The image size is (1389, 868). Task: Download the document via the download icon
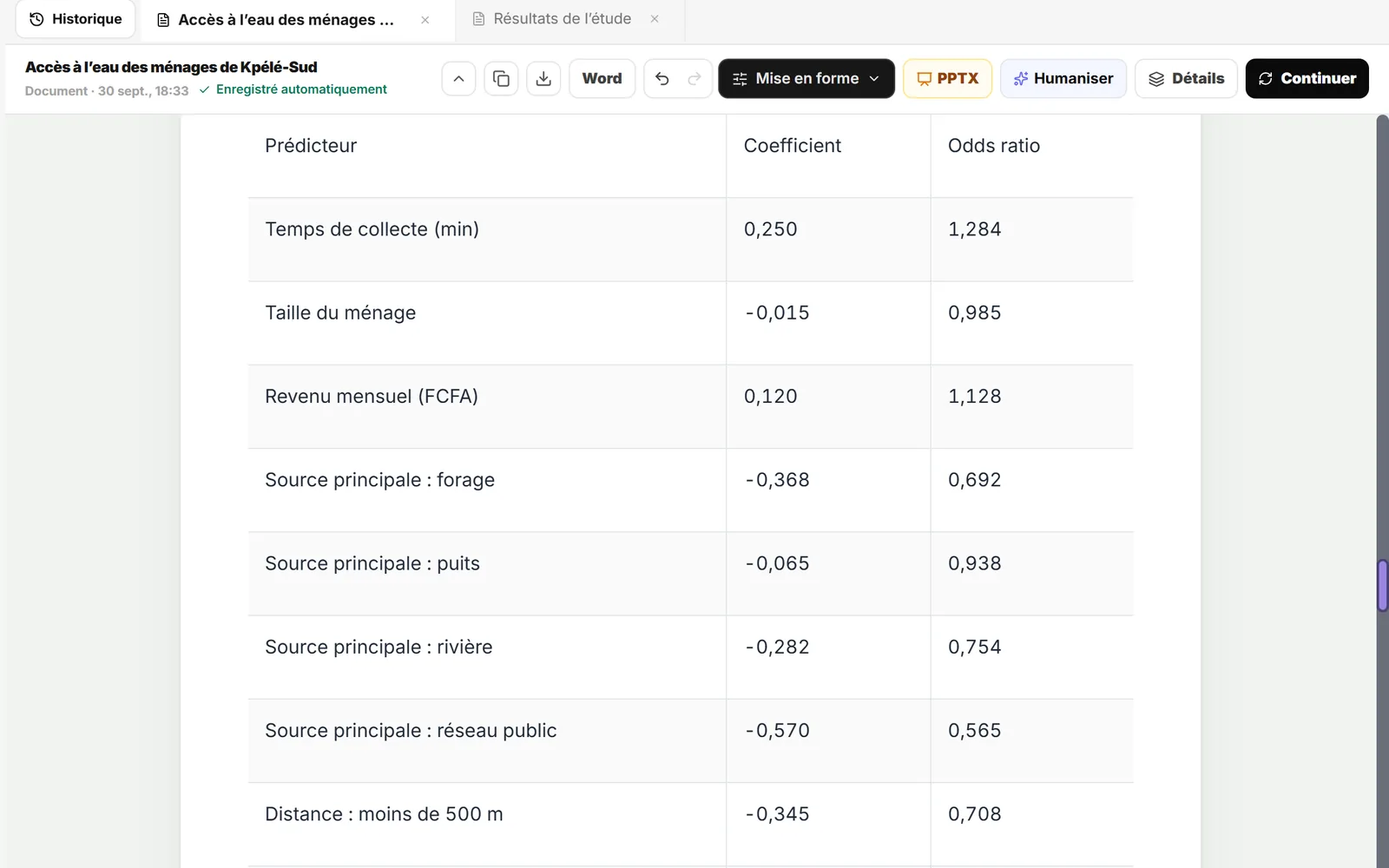543,79
